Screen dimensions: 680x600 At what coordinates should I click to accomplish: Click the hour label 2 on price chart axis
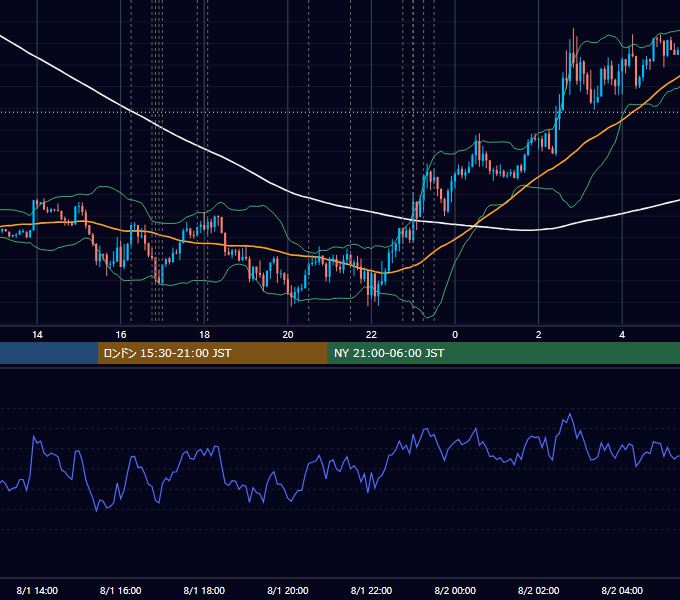539,335
